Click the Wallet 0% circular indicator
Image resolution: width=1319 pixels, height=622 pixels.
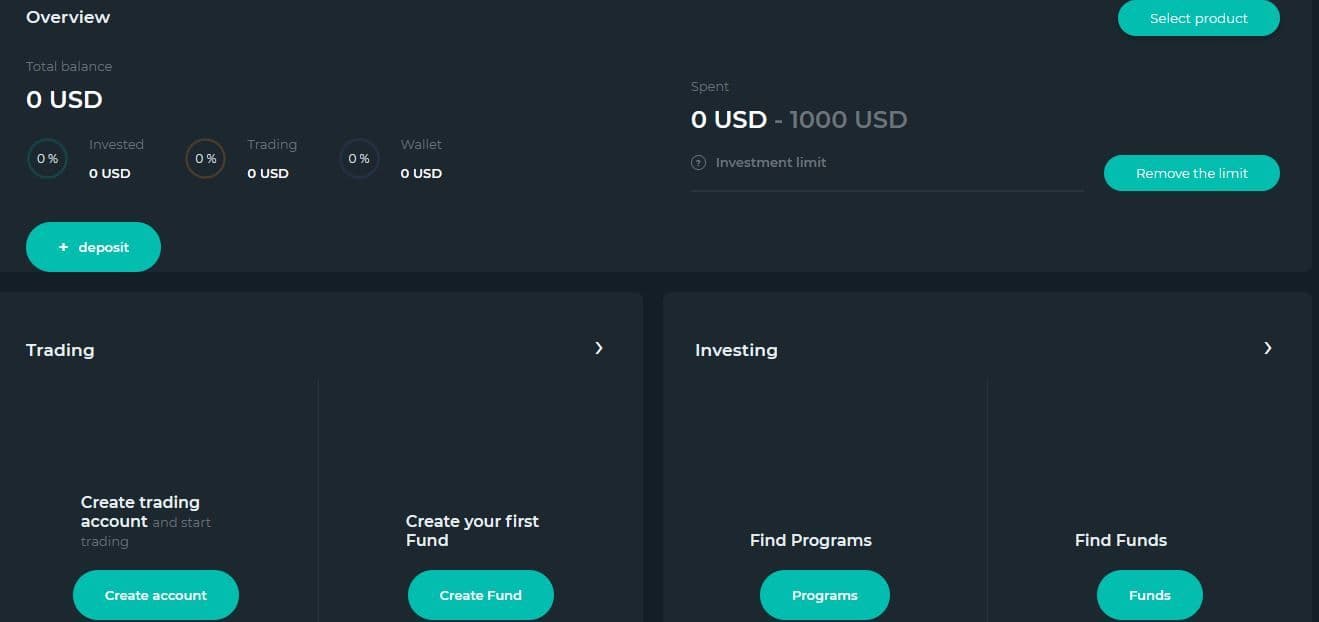click(x=358, y=159)
